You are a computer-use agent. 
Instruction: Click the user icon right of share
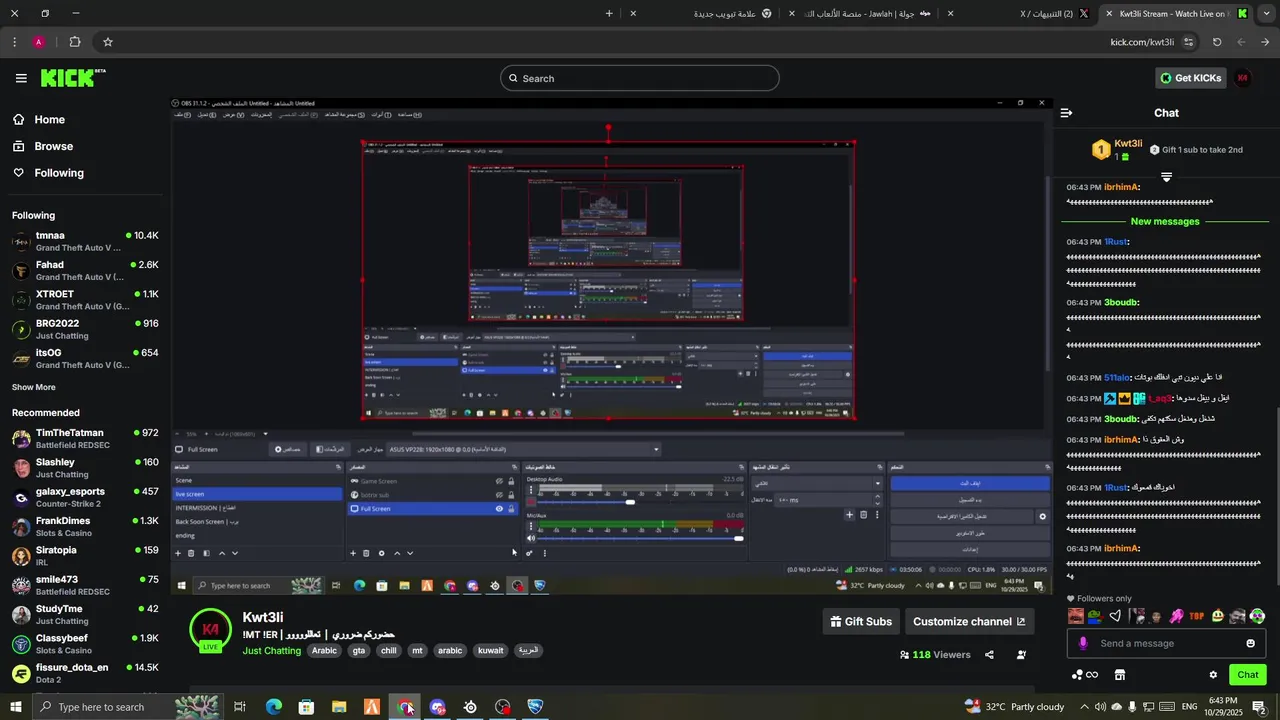(x=1021, y=655)
